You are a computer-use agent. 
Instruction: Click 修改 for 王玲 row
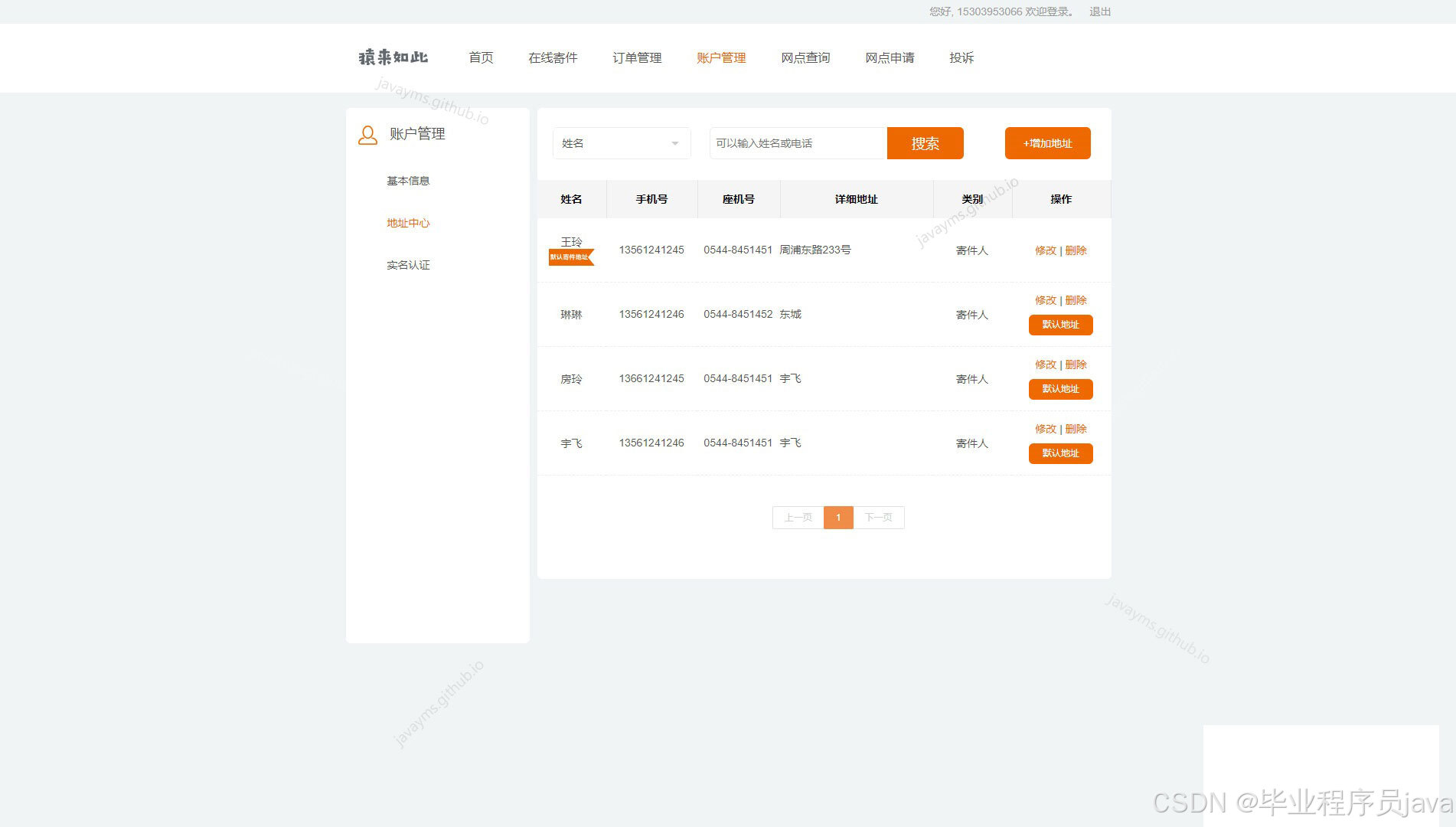(1046, 250)
